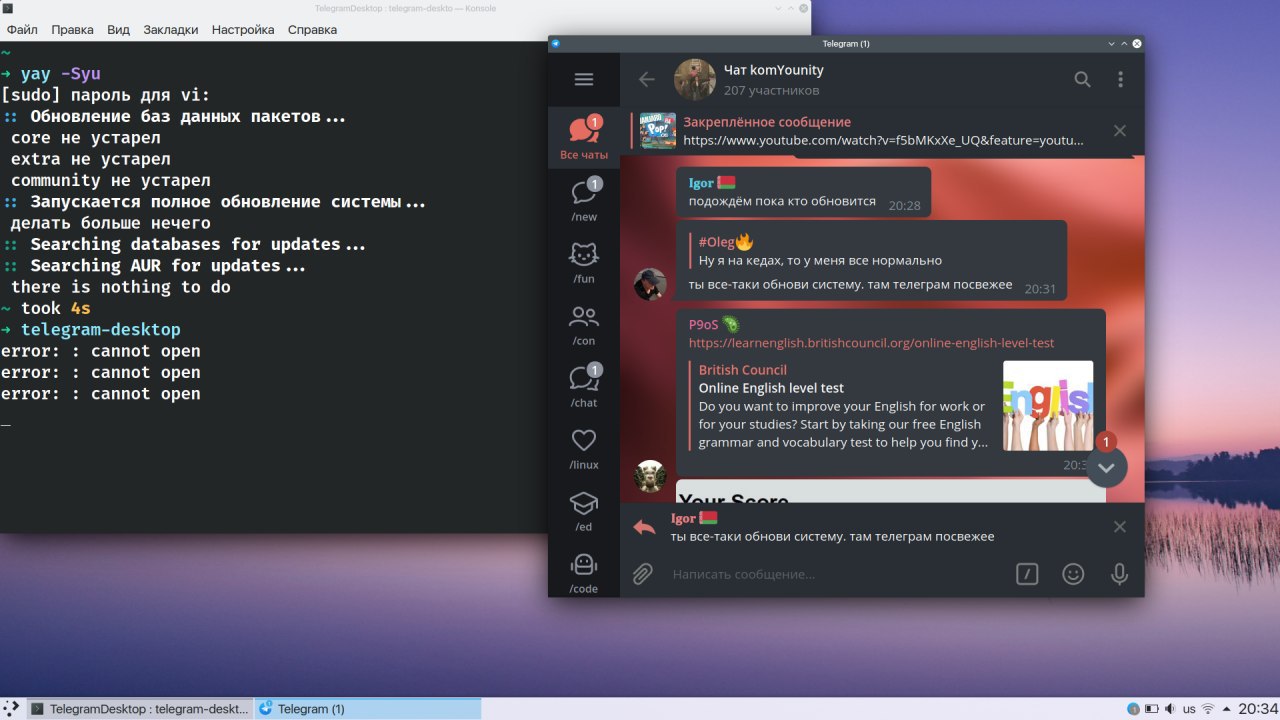Open the 'Закладки' menu in Konsole
1280x720 pixels.
(x=171, y=30)
